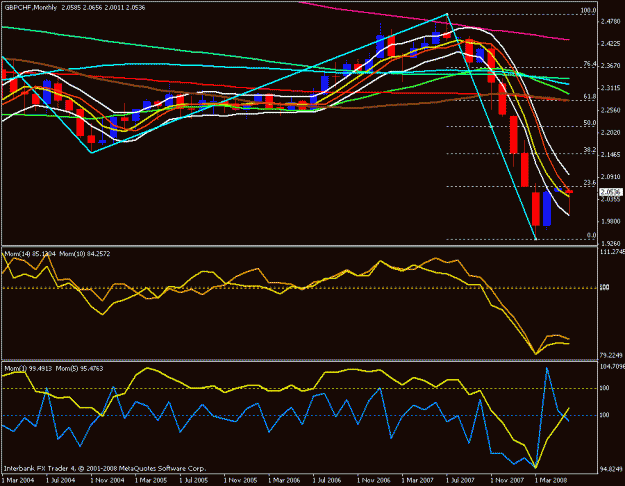Select the 23.6 Fibonacci level label
The height and width of the screenshot is (486, 625).
(x=590, y=183)
